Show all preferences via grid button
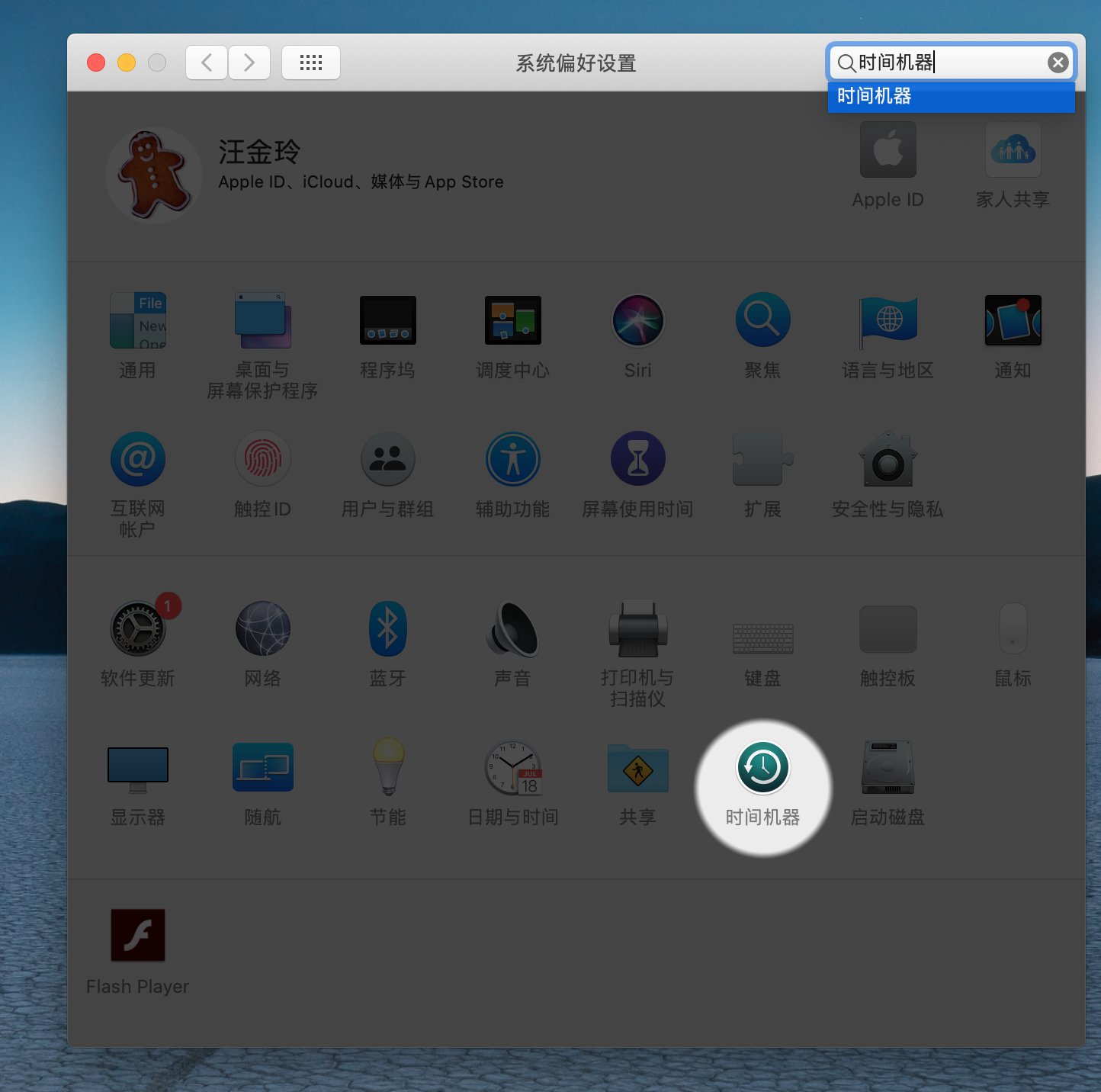This screenshot has height=1092, width=1101. tap(311, 63)
